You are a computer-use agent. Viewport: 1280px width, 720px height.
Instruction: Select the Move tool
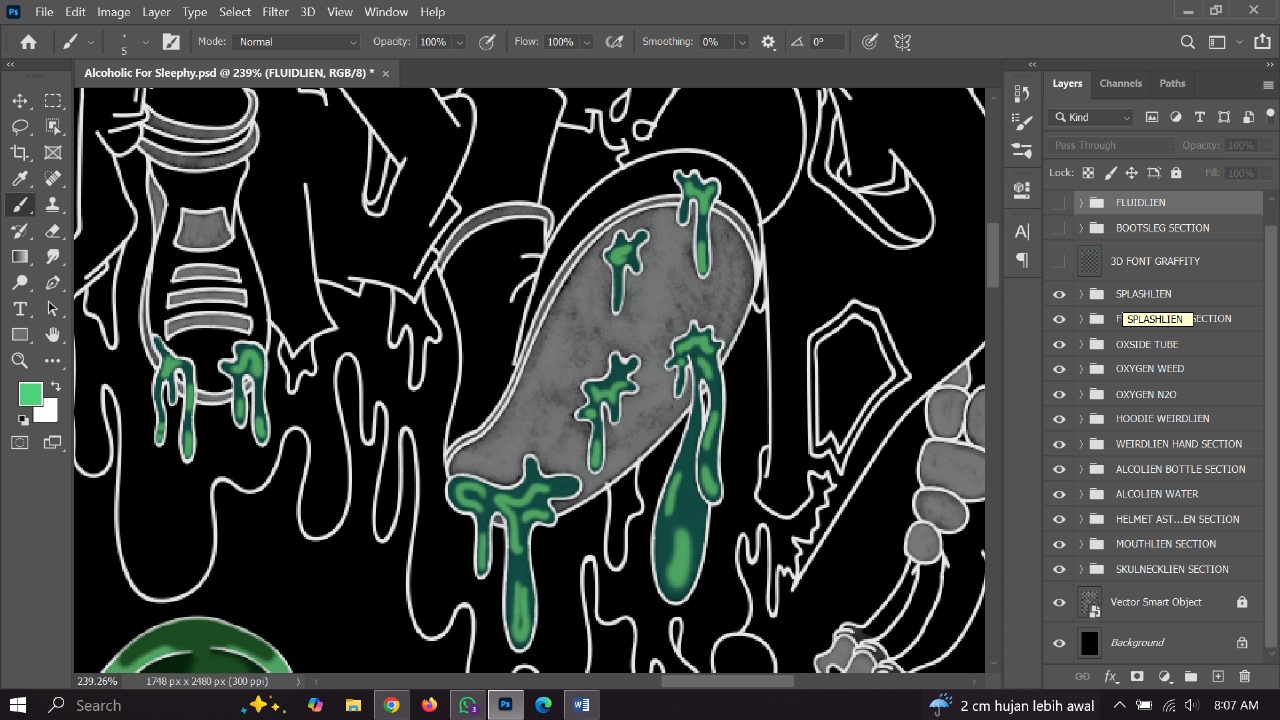pyautogui.click(x=20, y=100)
